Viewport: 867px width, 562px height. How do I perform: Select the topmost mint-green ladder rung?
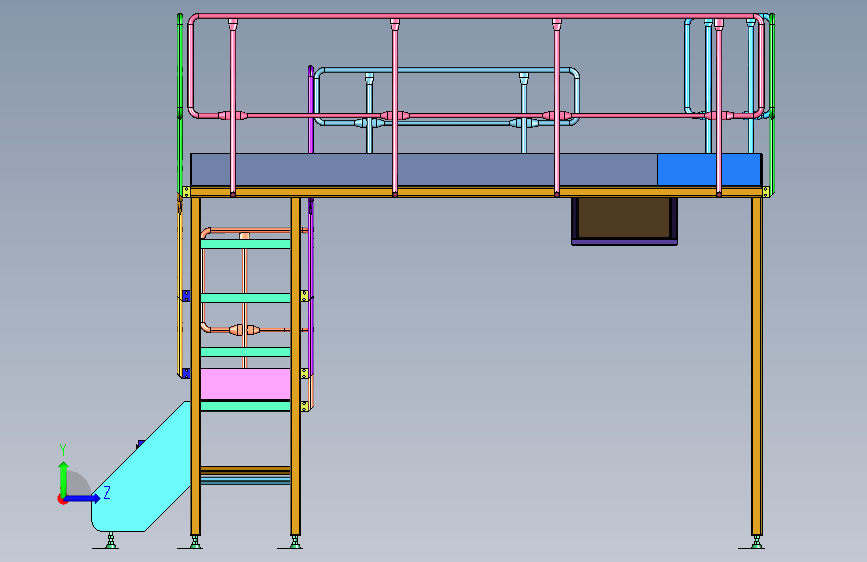point(245,244)
